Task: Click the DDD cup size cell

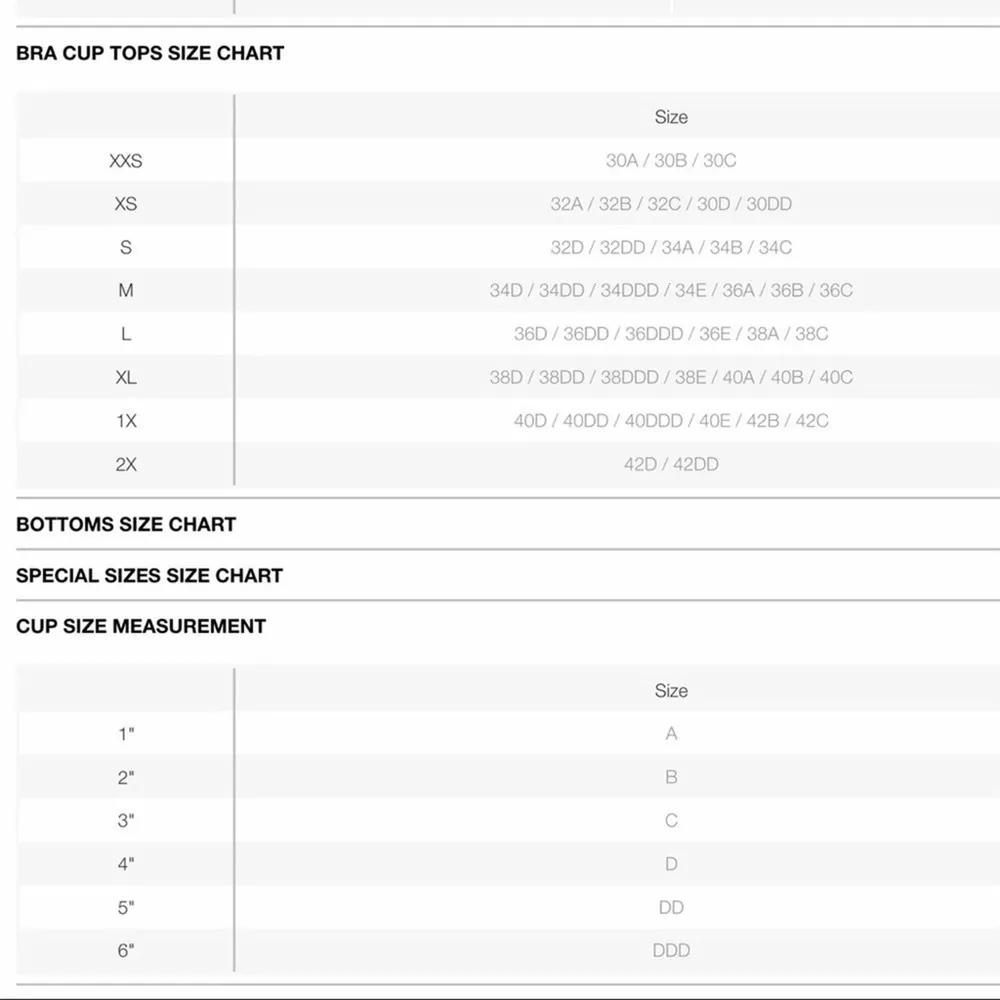Action: [671, 951]
